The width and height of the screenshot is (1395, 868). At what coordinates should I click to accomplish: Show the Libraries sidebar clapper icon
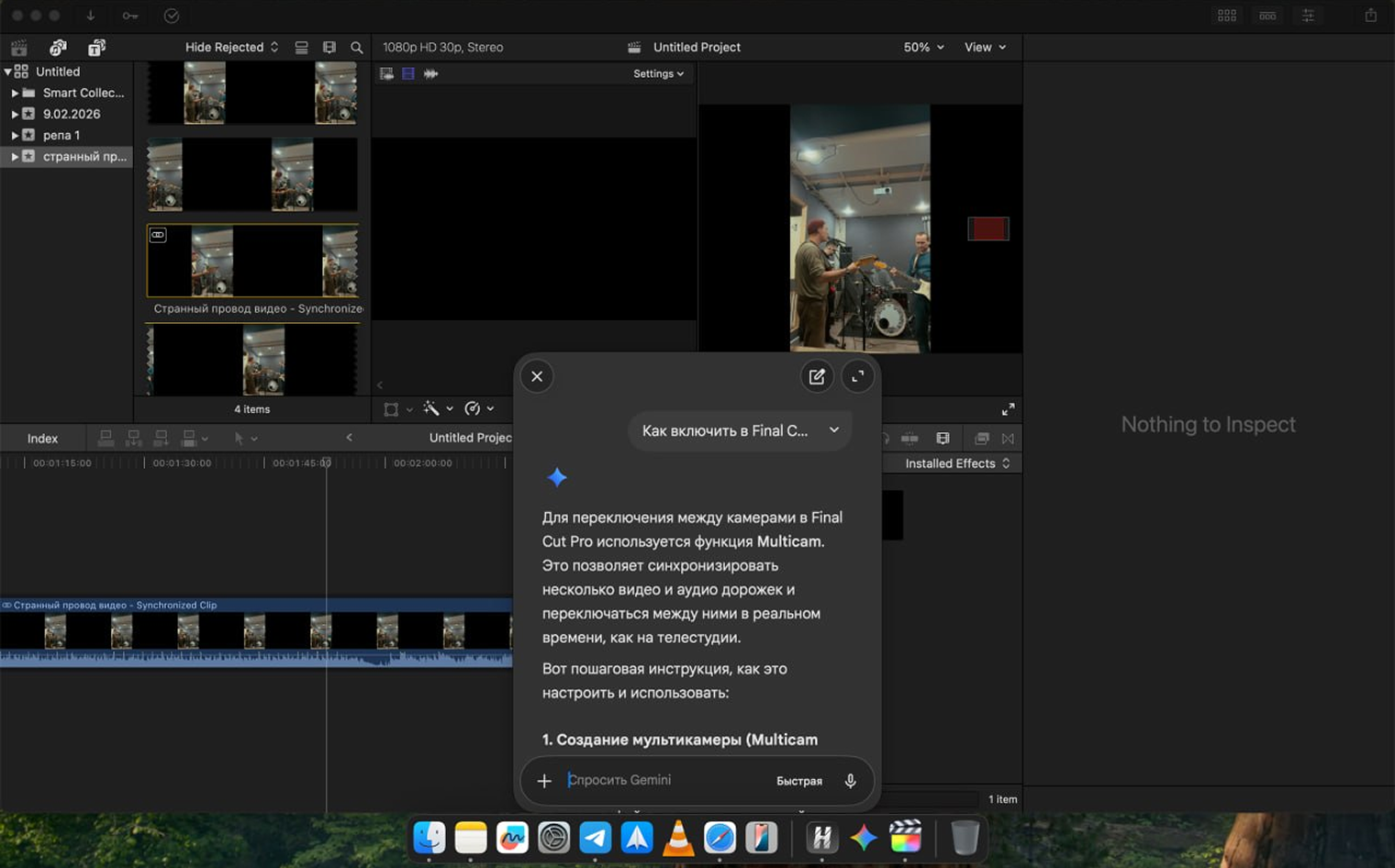point(19,47)
